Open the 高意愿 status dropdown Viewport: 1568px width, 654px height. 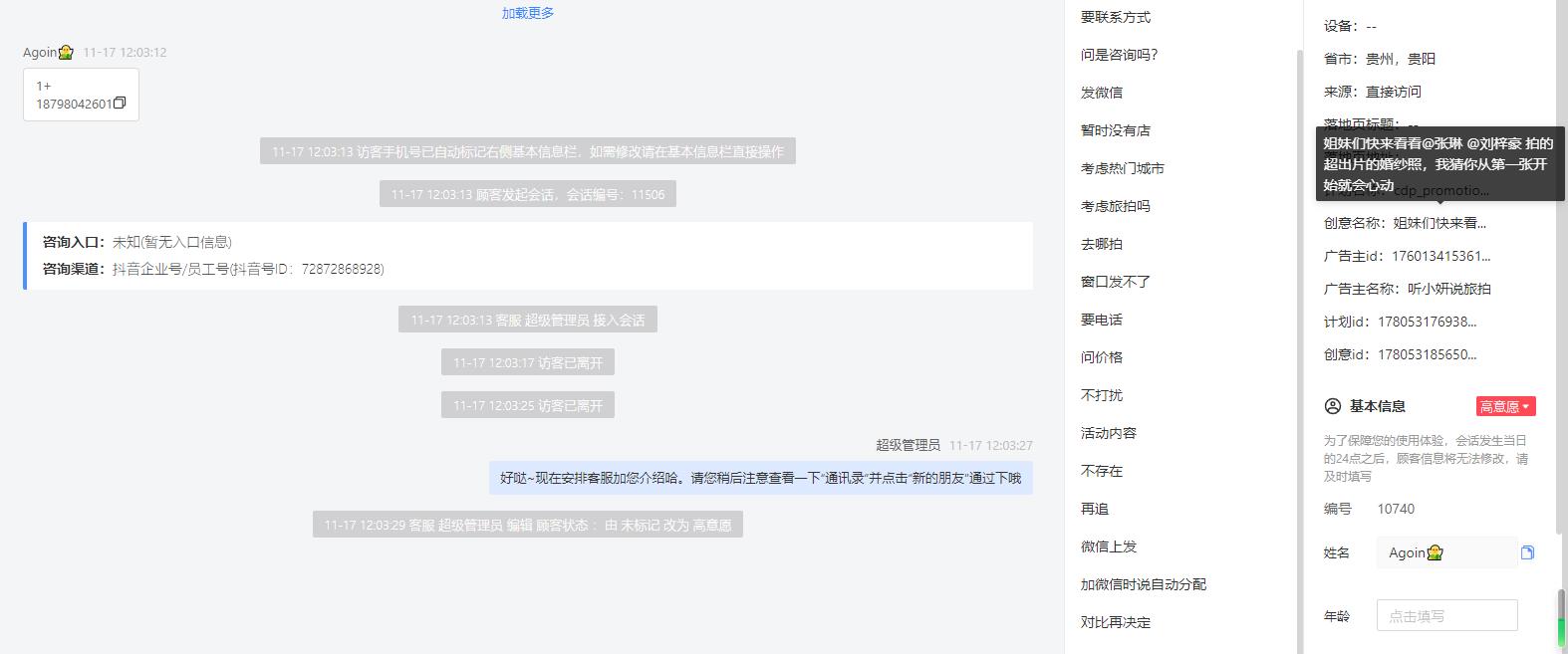point(1505,406)
